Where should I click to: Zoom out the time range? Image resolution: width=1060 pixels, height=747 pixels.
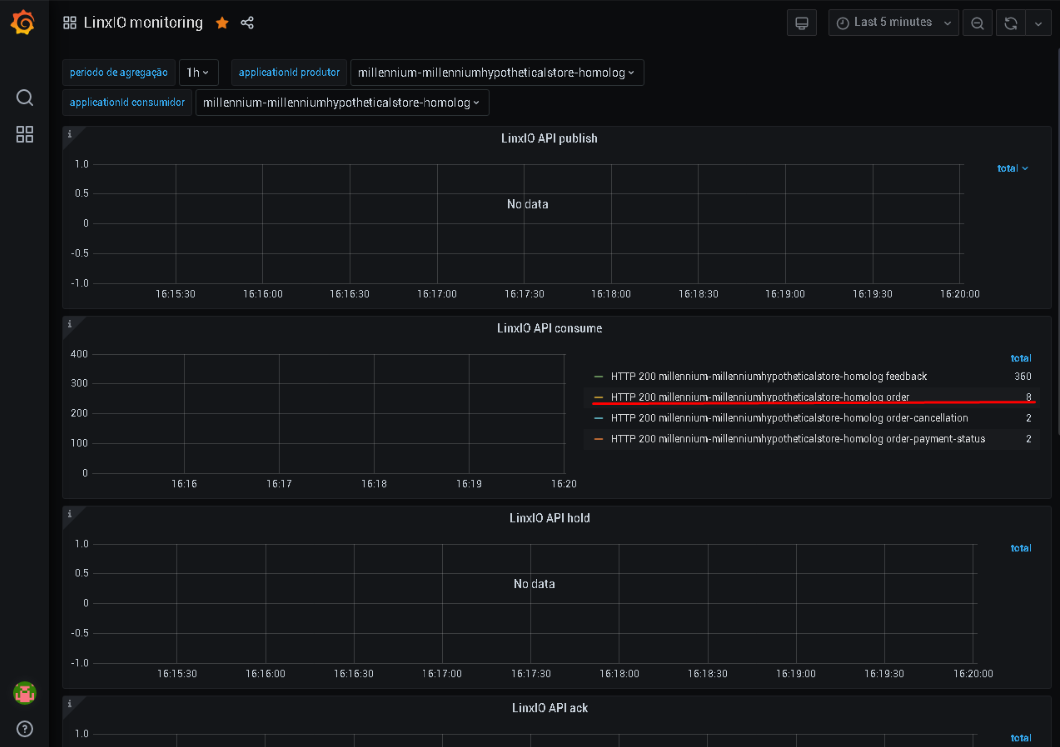coord(978,23)
